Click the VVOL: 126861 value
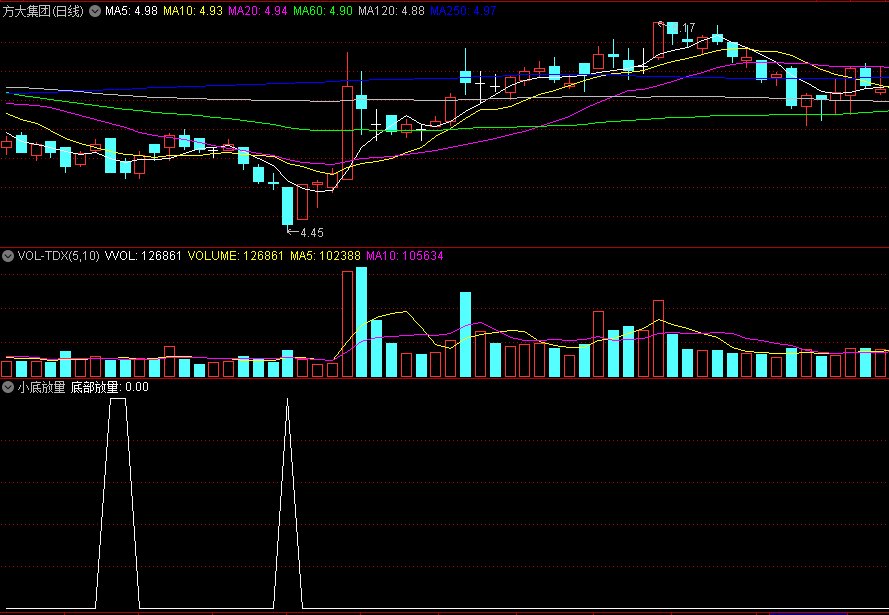889x615 pixels. (x=143, y=256)
